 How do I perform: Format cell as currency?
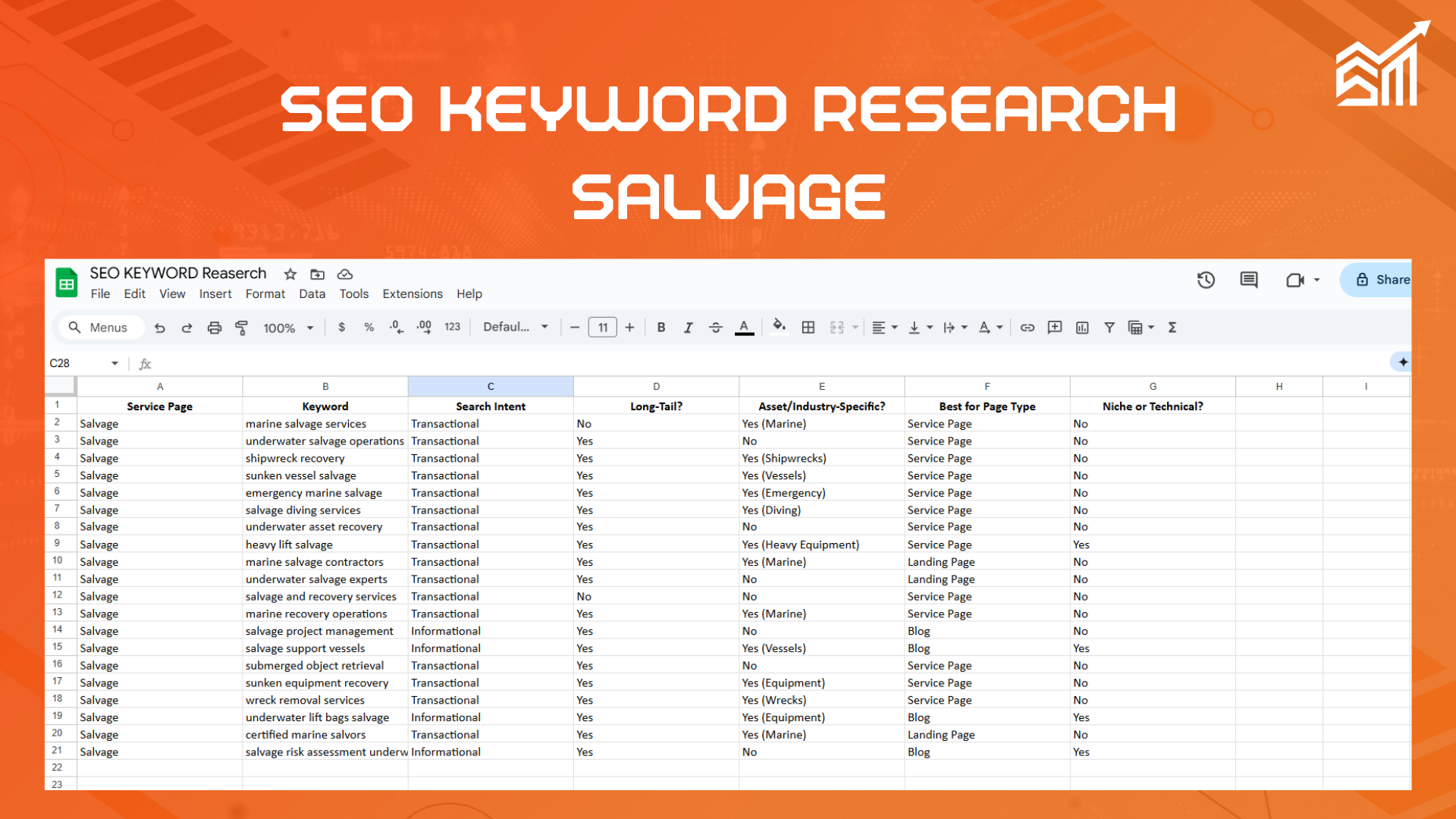[342, 327]
